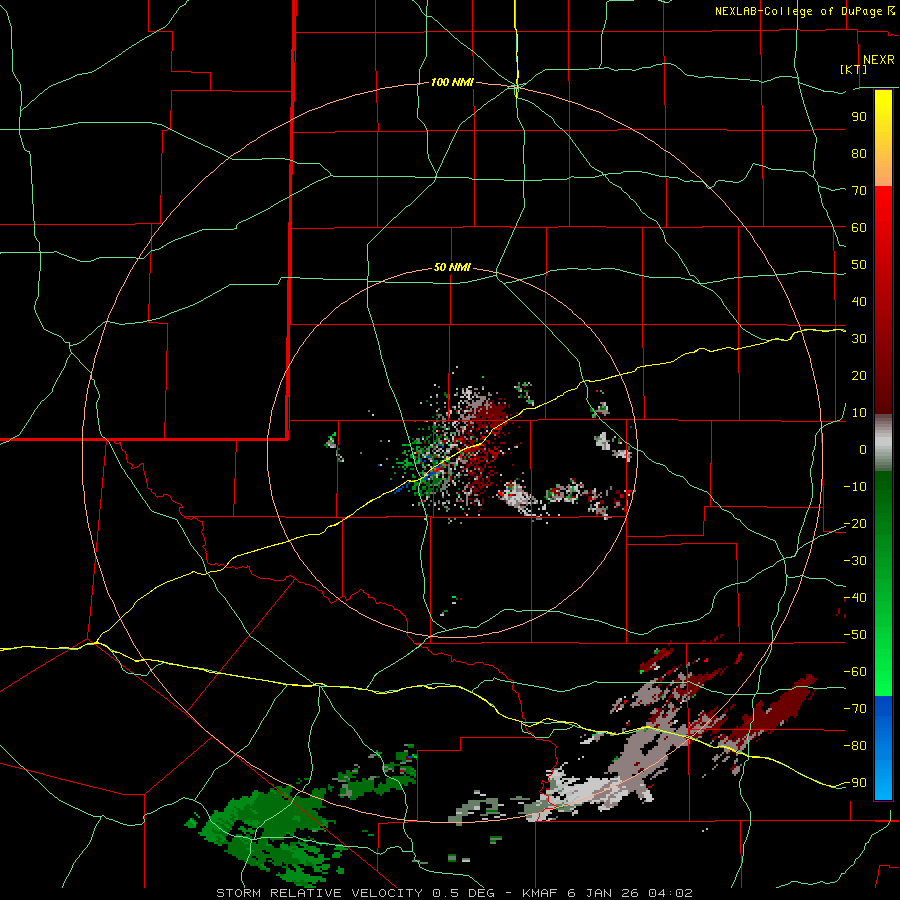
Task: Click the positive 90 scale value
Action: (859, 117)
